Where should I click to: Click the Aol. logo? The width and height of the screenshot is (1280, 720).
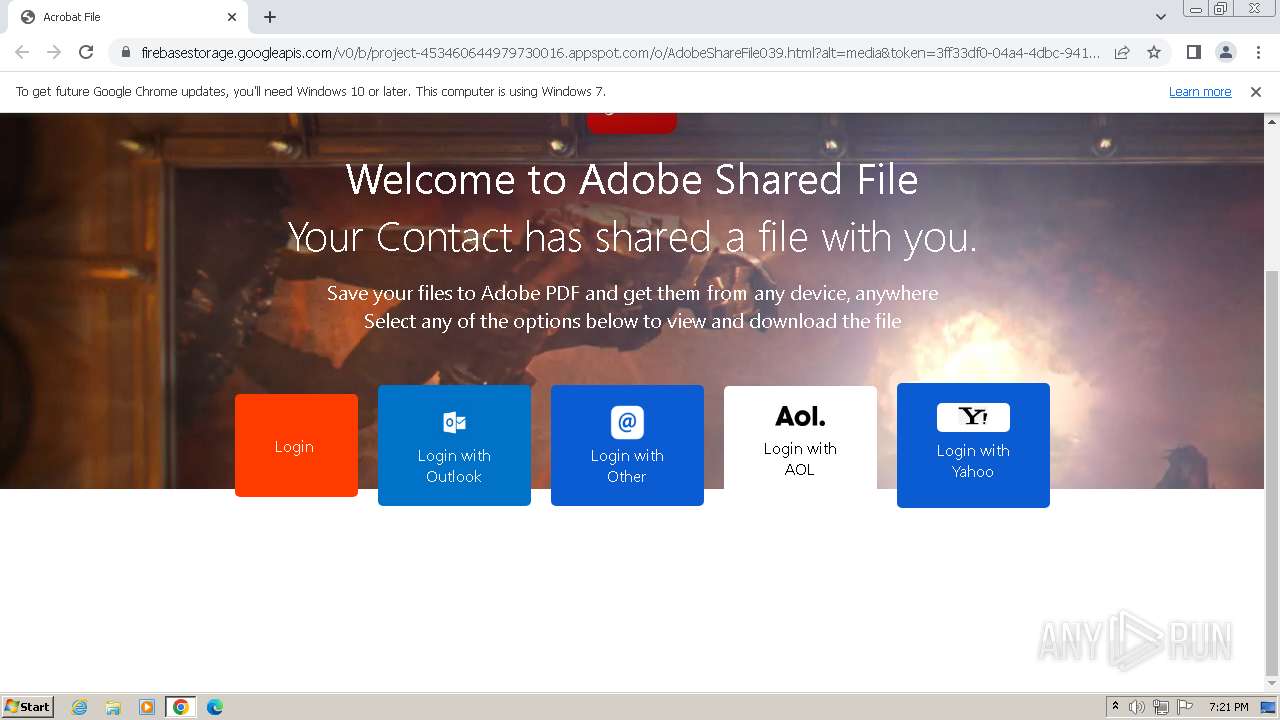800,416
